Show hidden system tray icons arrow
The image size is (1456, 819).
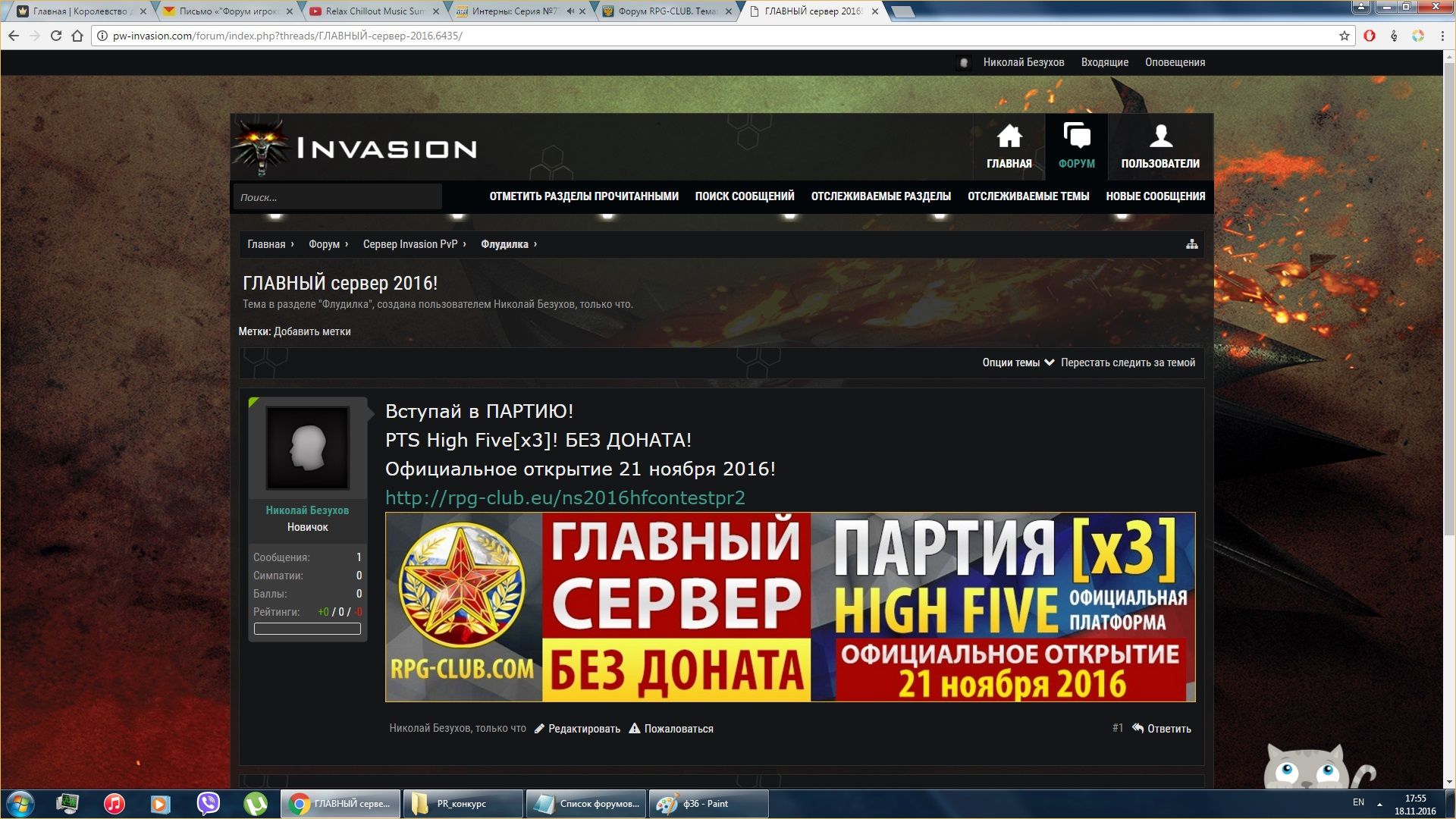click(1379, 804)
